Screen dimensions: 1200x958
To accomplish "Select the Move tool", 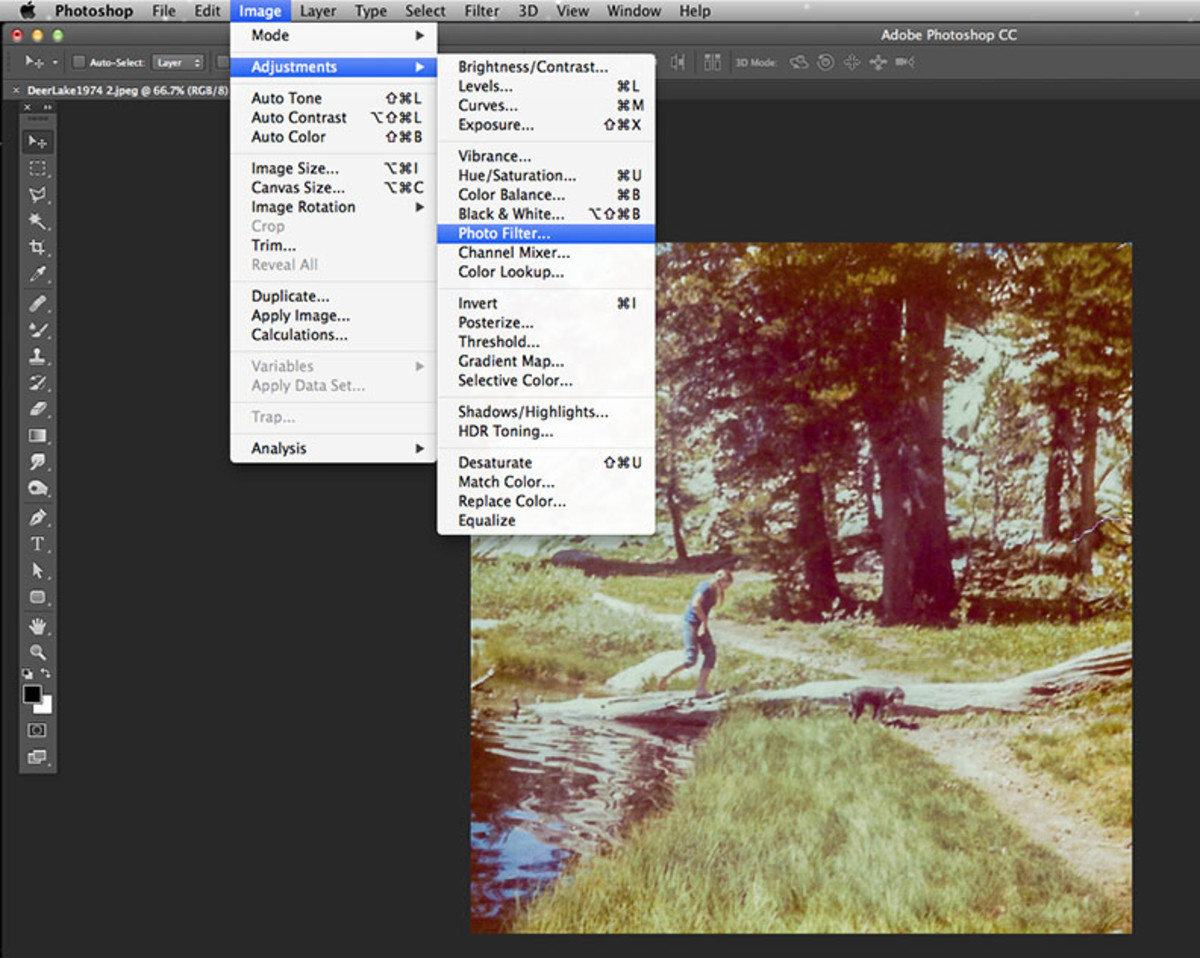I will 38,141.
